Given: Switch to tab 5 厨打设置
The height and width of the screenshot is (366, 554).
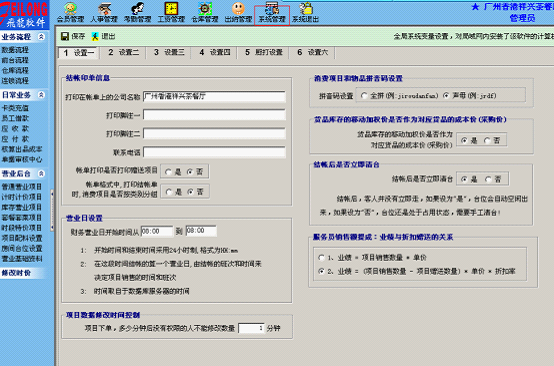Looking at the screenshot, I should (x=264, y=52).
